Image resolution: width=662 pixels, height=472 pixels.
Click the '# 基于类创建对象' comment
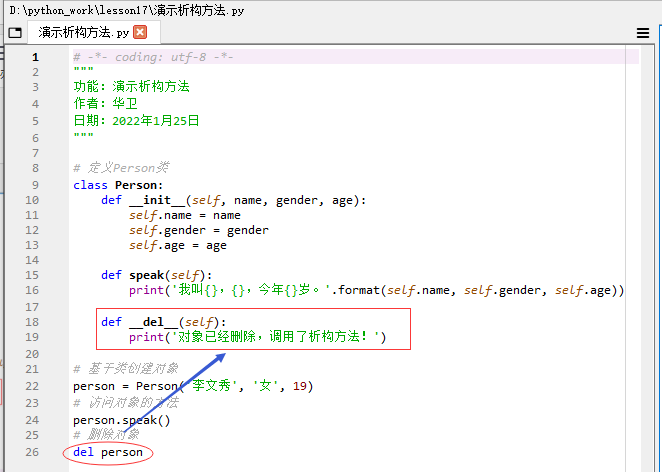[125, 369]
